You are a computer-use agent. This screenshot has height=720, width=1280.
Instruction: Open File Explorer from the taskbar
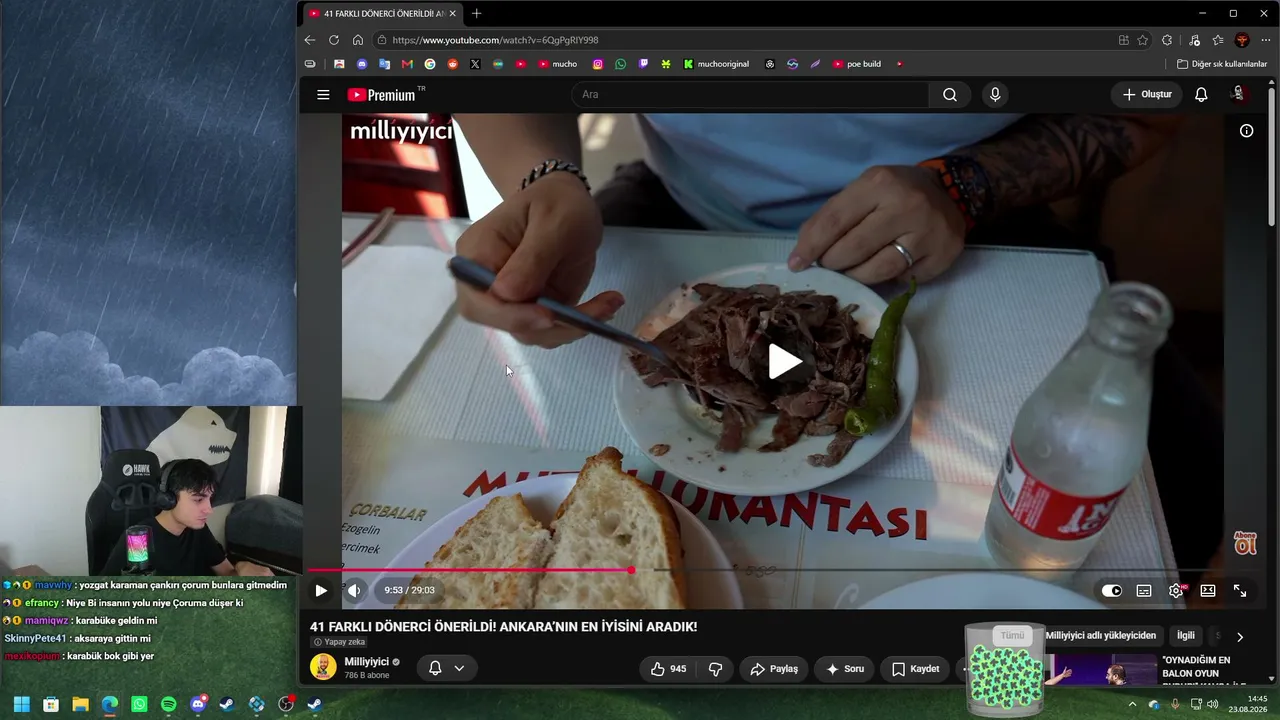pos(80,704)
